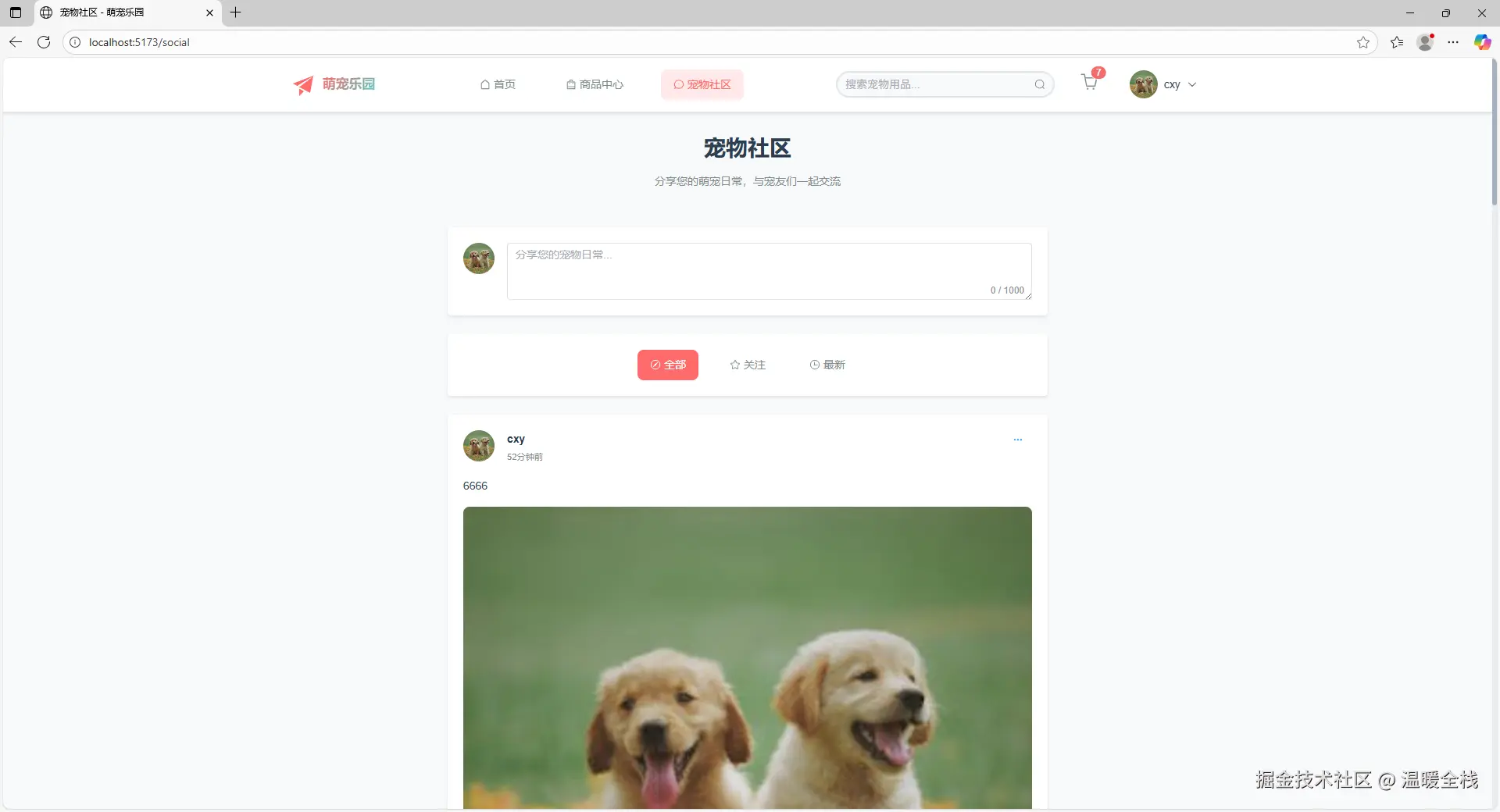This screenshot has height=812, width=1500.
Task: Switch to the 最新 filter tab
Action: 827,365
